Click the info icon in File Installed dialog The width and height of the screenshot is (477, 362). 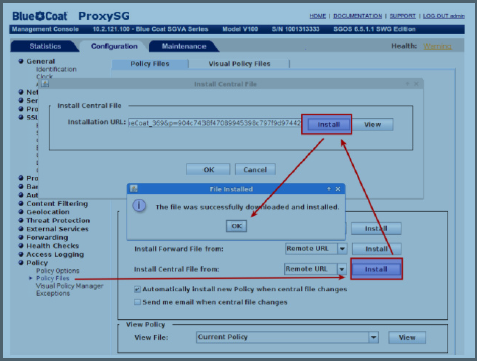click(x=139, y=205)
